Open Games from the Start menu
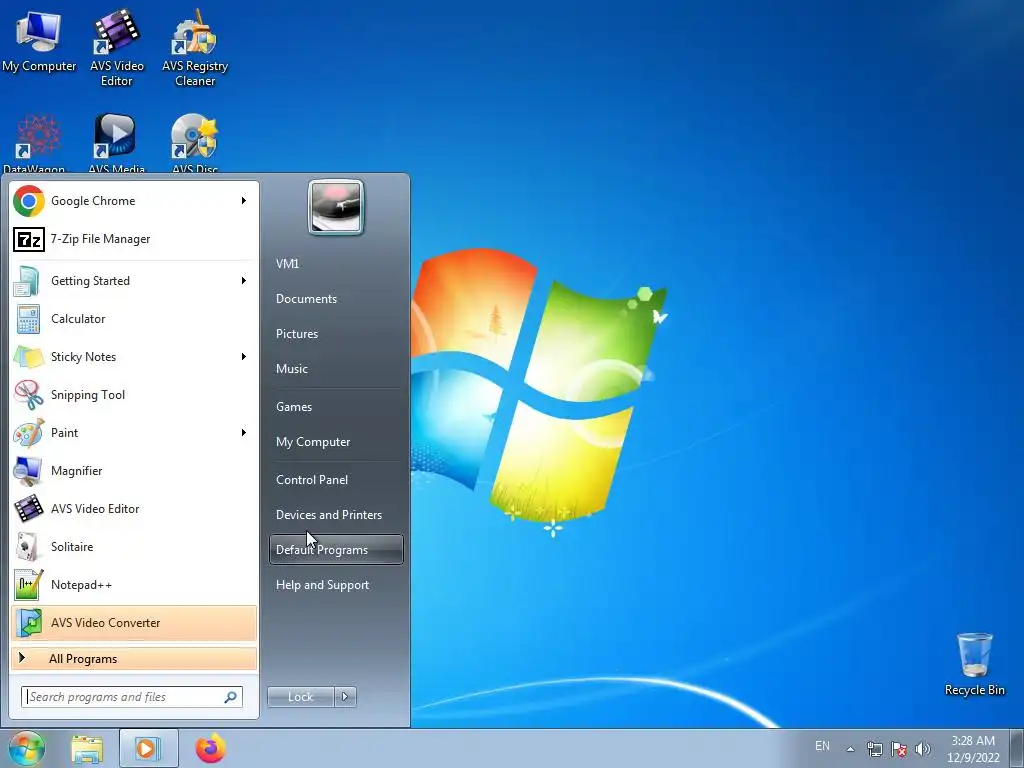Viewport: 1024px width, 768px height. tap(336, 407)
